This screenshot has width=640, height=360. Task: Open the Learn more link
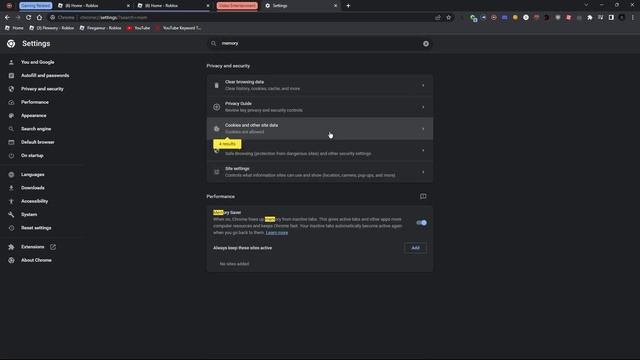(277, 233)
